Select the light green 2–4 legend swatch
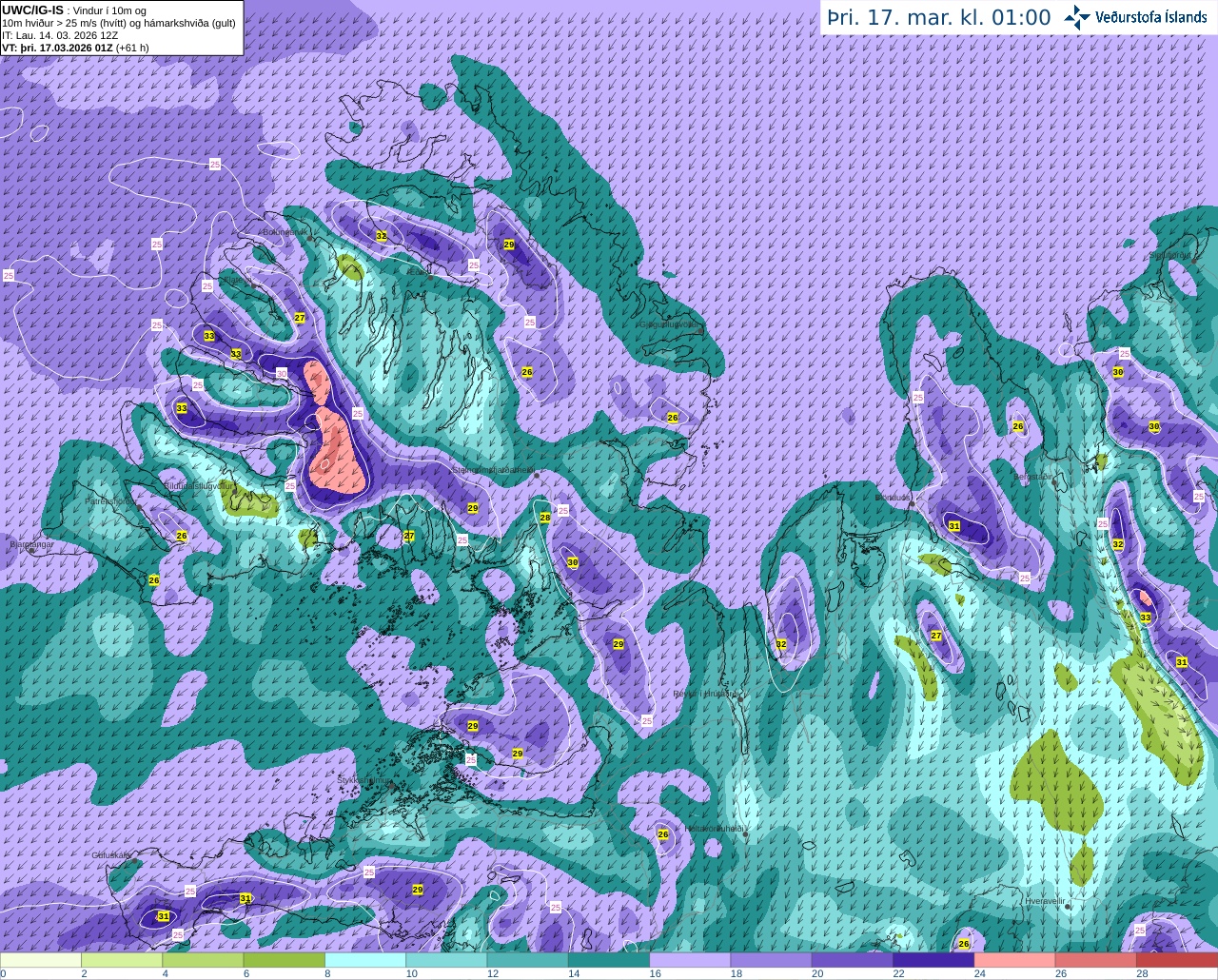Screen dimensions: 1218x980 pyautogui.click(x=122, y=960)
